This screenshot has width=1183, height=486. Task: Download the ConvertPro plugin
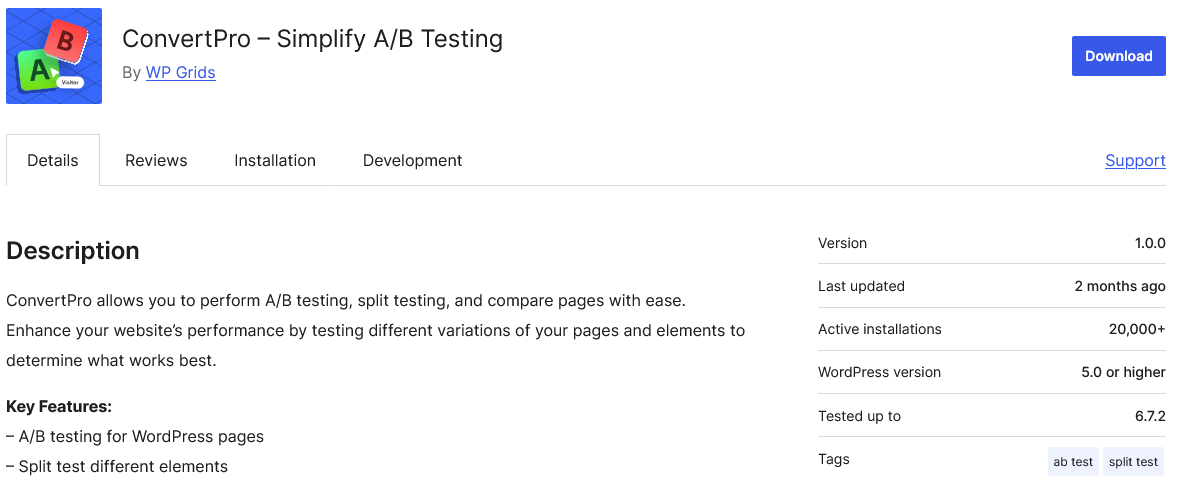pyautogui.click(x=1118, y=56)
